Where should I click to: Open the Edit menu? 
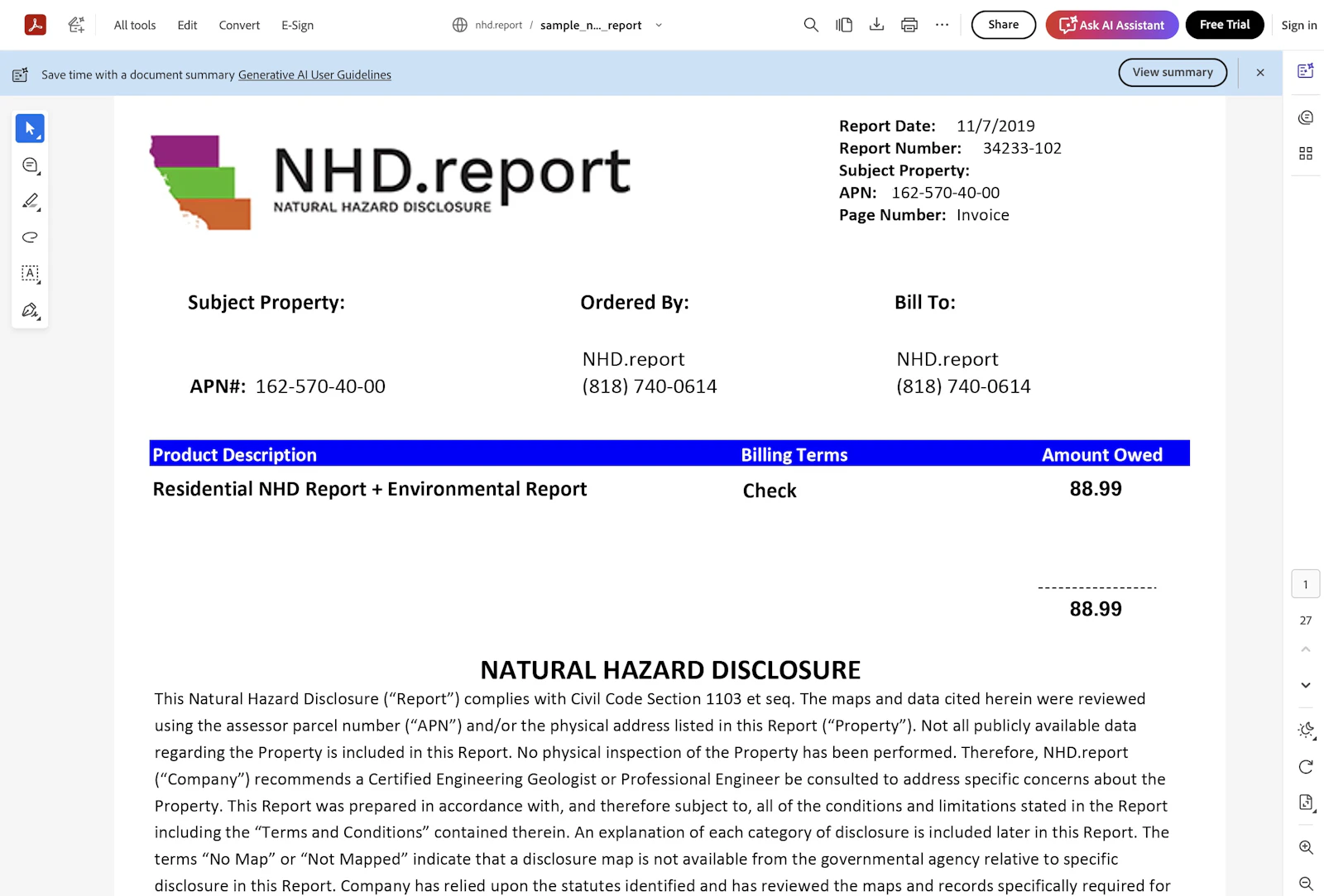coord(187,25)
